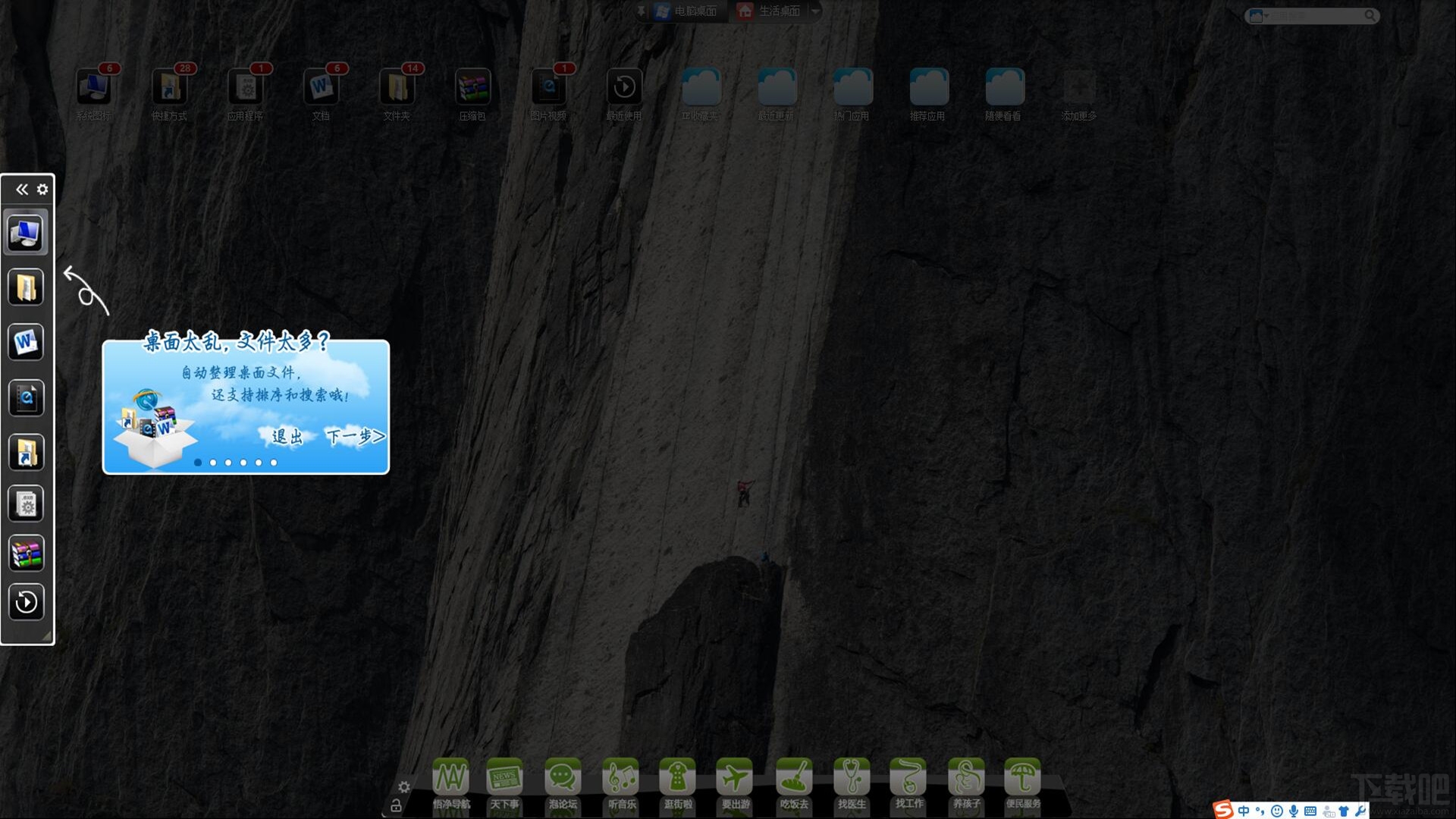Open the system icons sidebar button
The width and height of the screenshot is (1456, 819).
[x=26, y=234]
